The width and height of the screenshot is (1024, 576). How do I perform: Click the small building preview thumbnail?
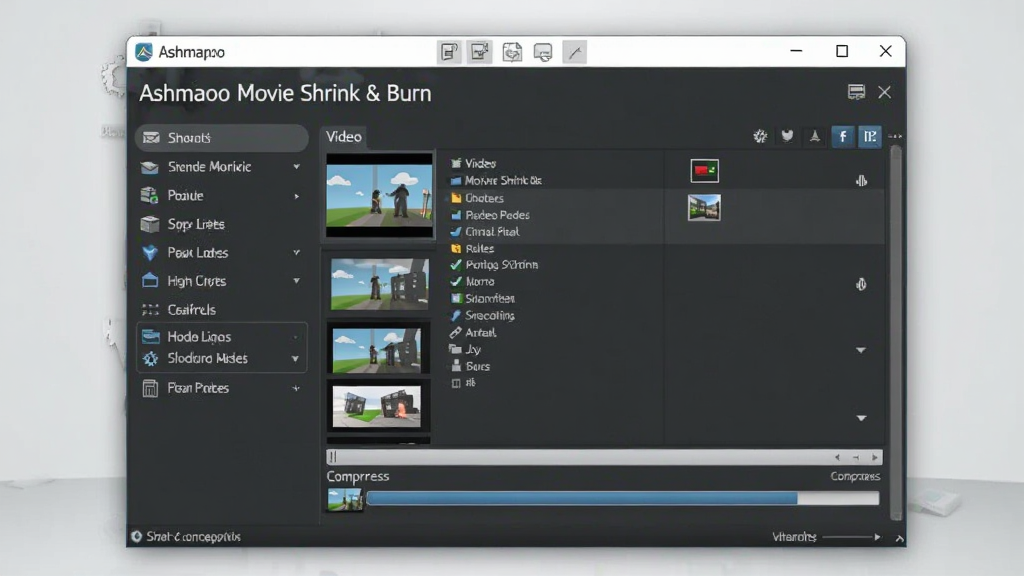point(704,208)
